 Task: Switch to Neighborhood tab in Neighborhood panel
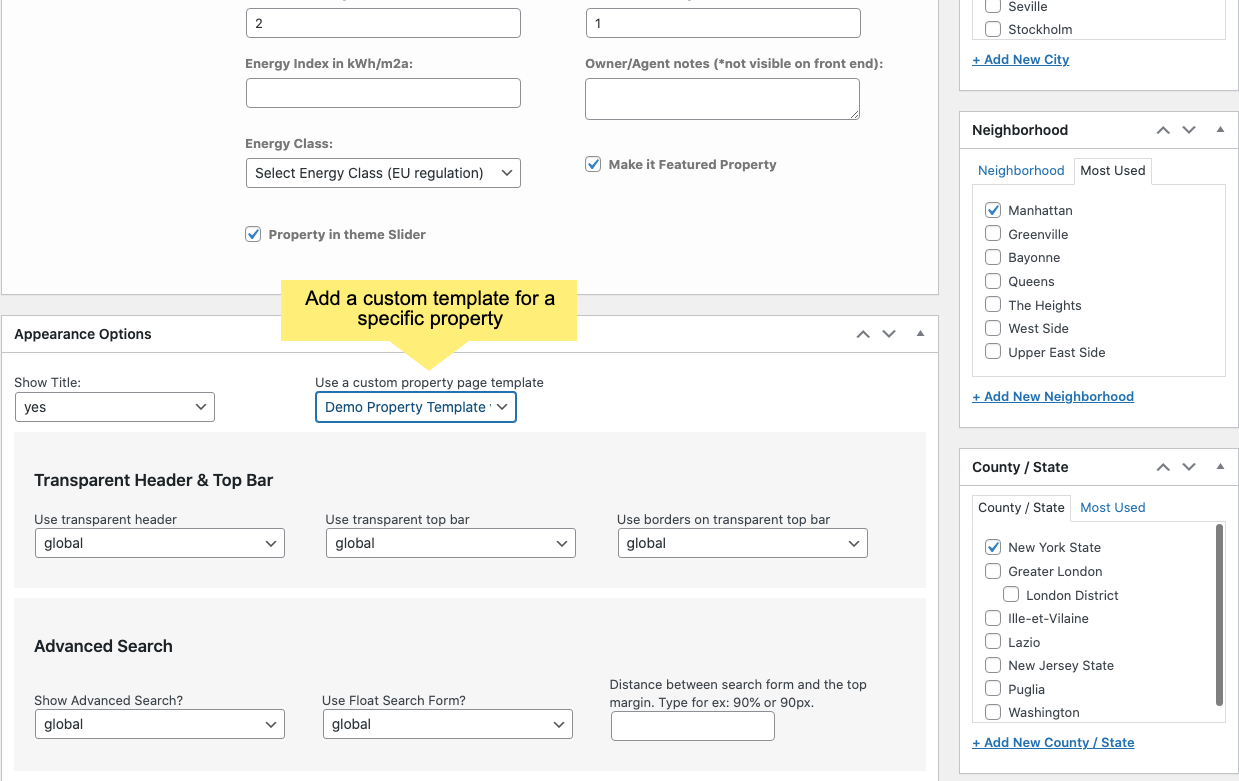1021,170
